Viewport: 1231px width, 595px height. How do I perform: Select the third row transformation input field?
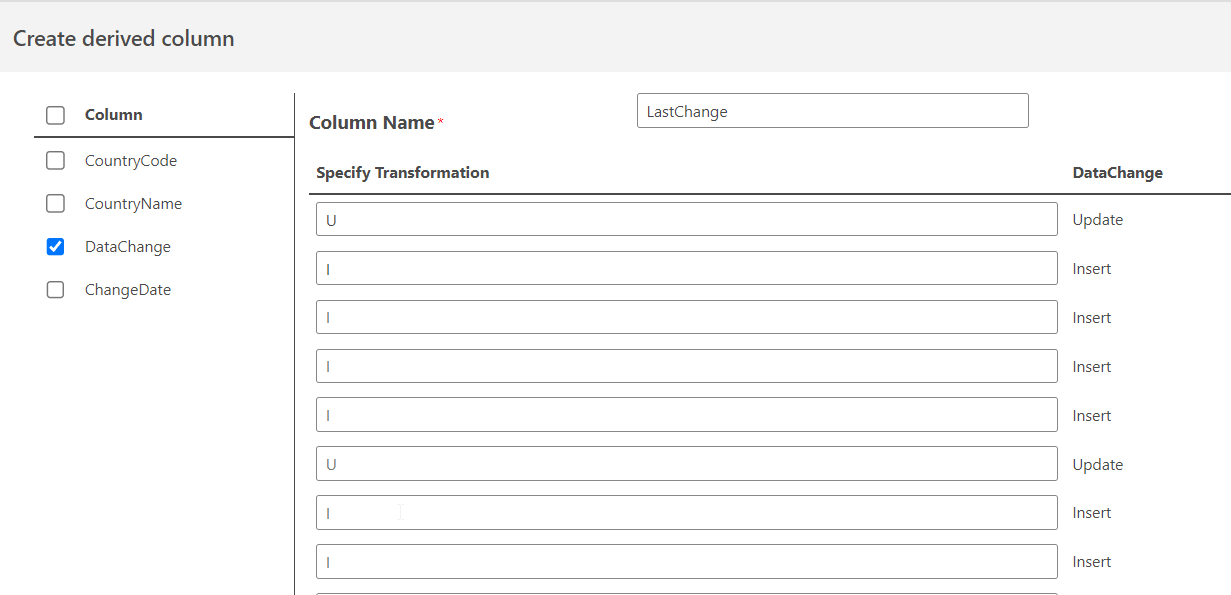686,318
